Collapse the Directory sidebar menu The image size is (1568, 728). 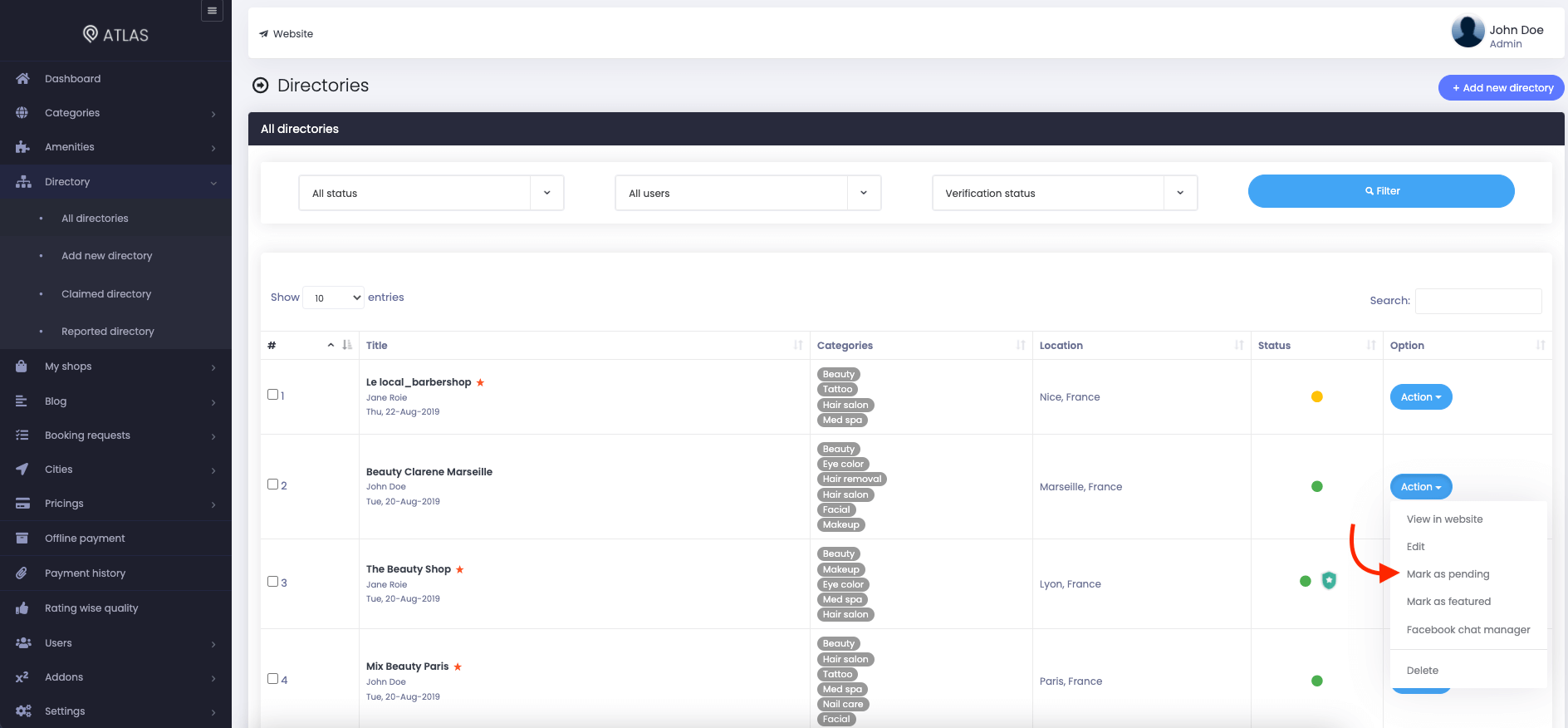[x=115, y=182]
